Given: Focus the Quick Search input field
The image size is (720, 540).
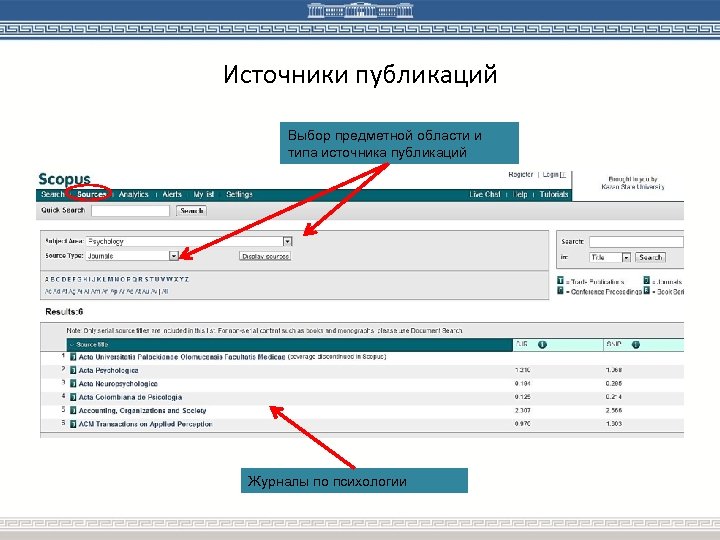Looking at the screenshot, I should coord(130,211).
